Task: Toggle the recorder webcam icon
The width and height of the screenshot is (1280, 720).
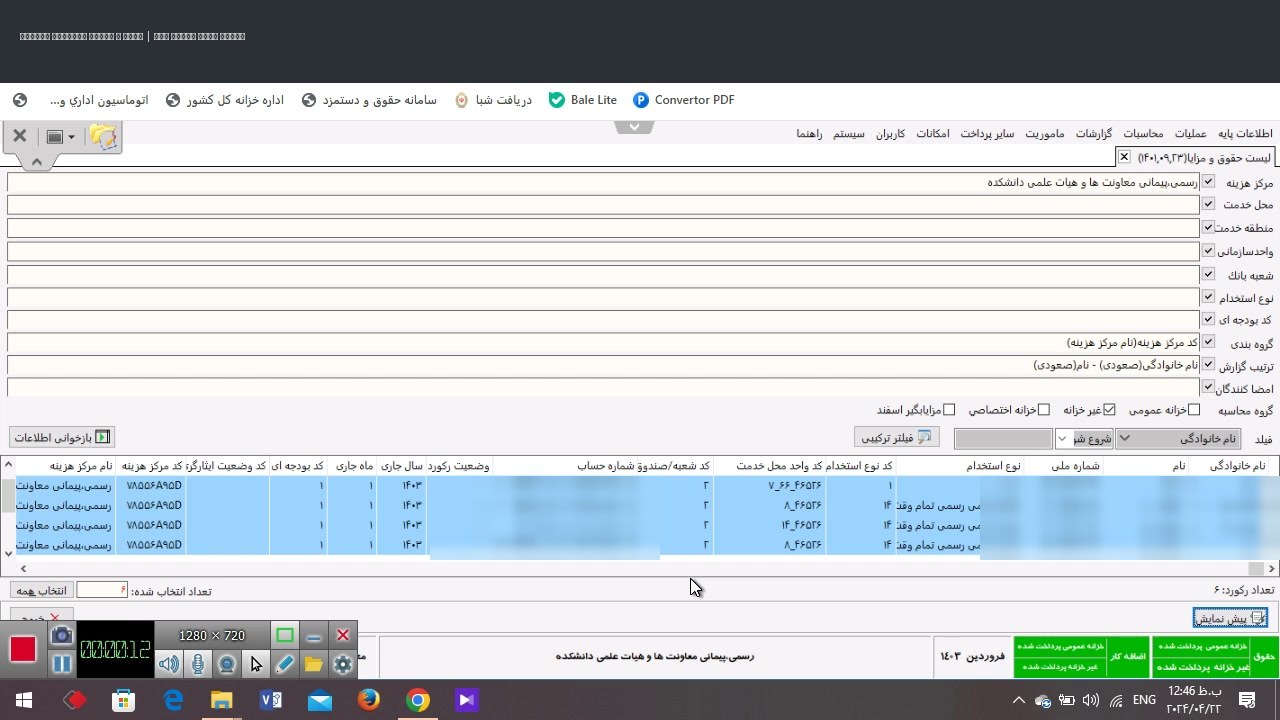Action: 227,664
